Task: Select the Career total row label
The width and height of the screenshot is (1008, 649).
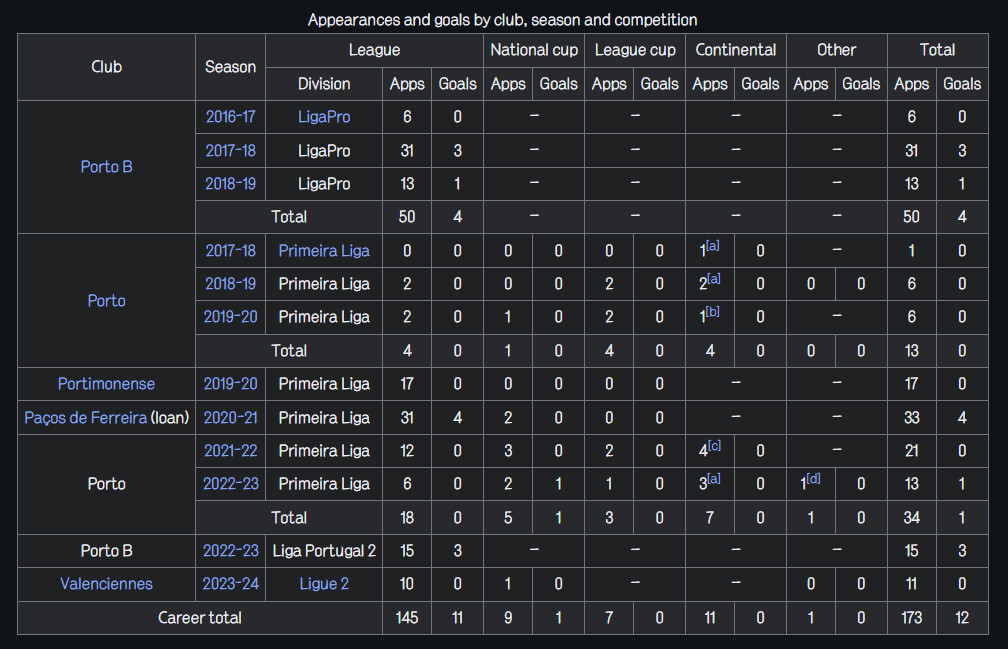Action: click(x=200, y=618)
